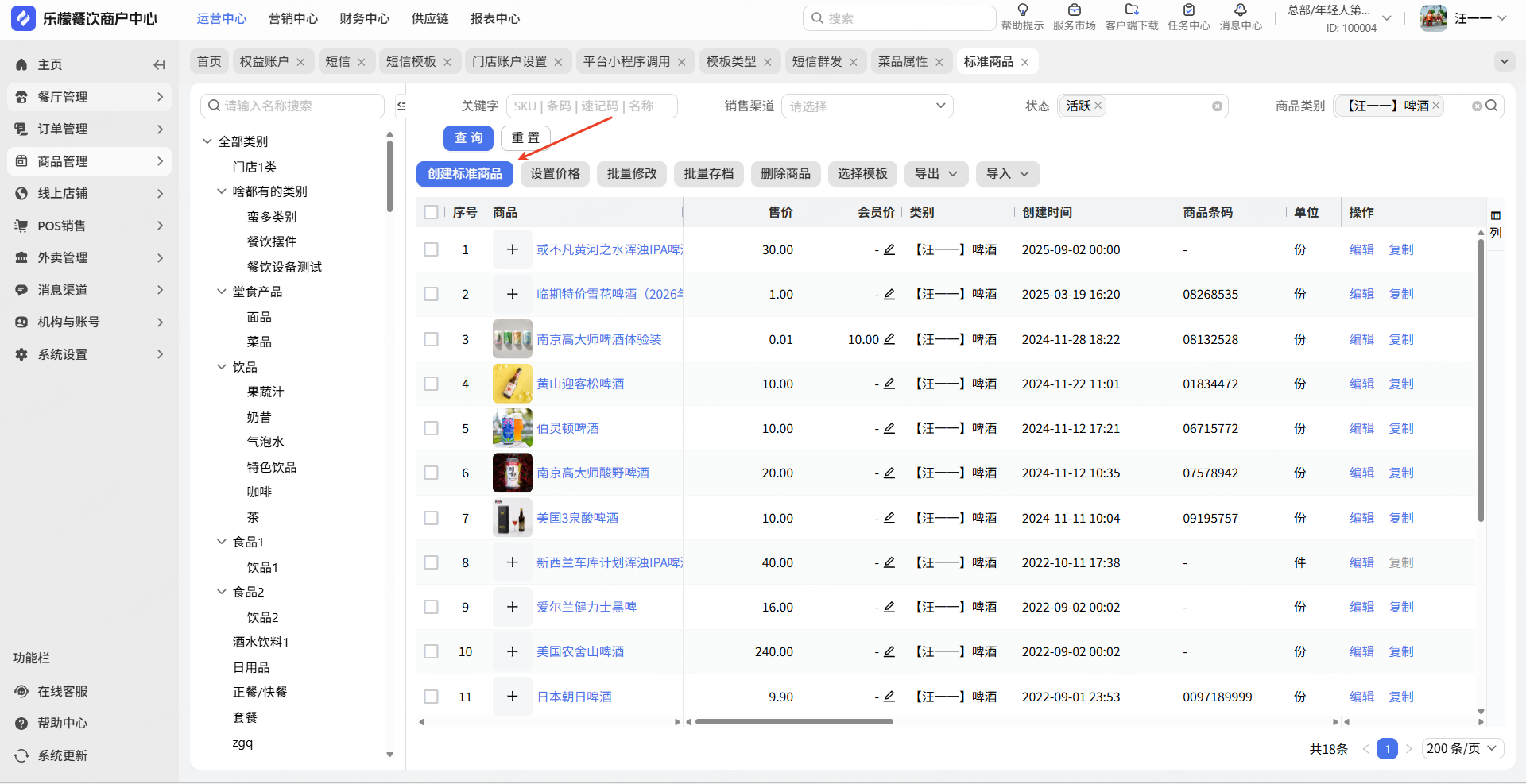Screen dimensions: 1526x784
Task: Open 报表中心 top menu
Action: [495, 18]
